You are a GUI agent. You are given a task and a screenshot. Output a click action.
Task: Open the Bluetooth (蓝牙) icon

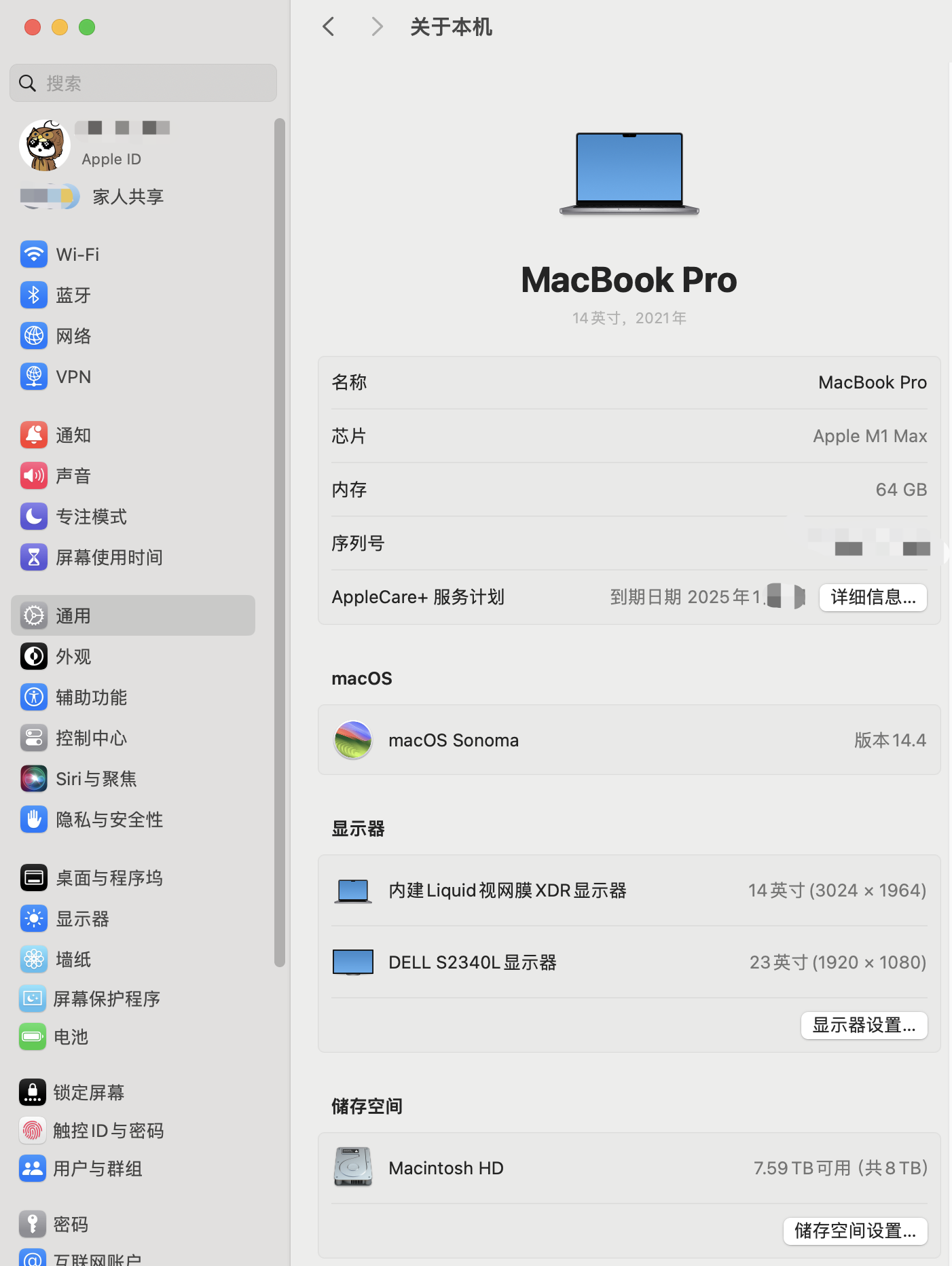coord(33,295)
